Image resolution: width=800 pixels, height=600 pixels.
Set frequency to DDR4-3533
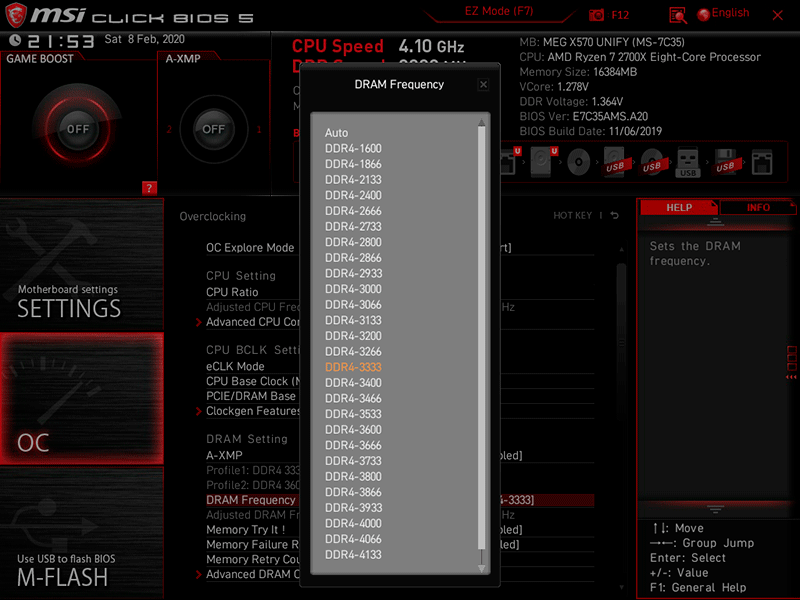click(x=353, y=414)
